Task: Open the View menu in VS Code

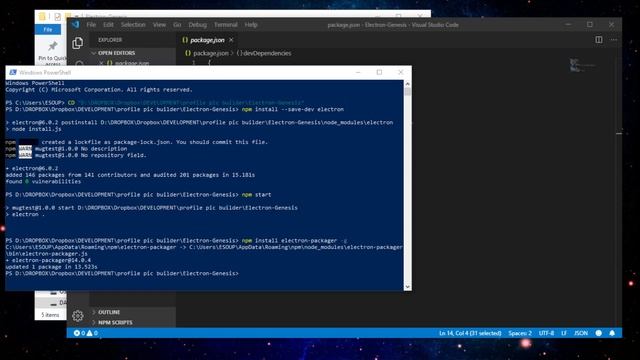Action: tap(159, 24)
